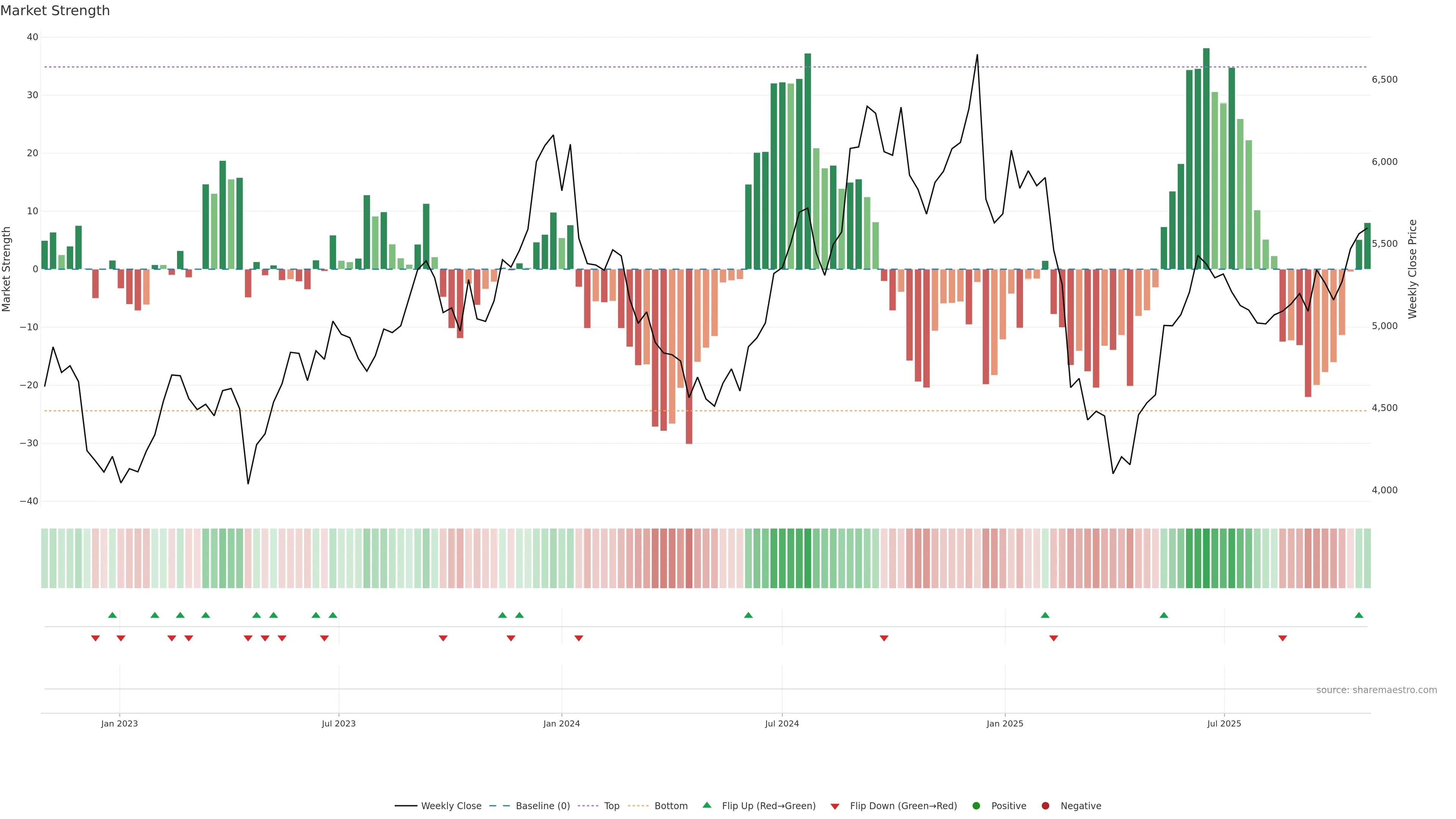This screenshot has width=1456, height=819.
Task: Click the red Negative circle in legend
Action: point(1045,806)
